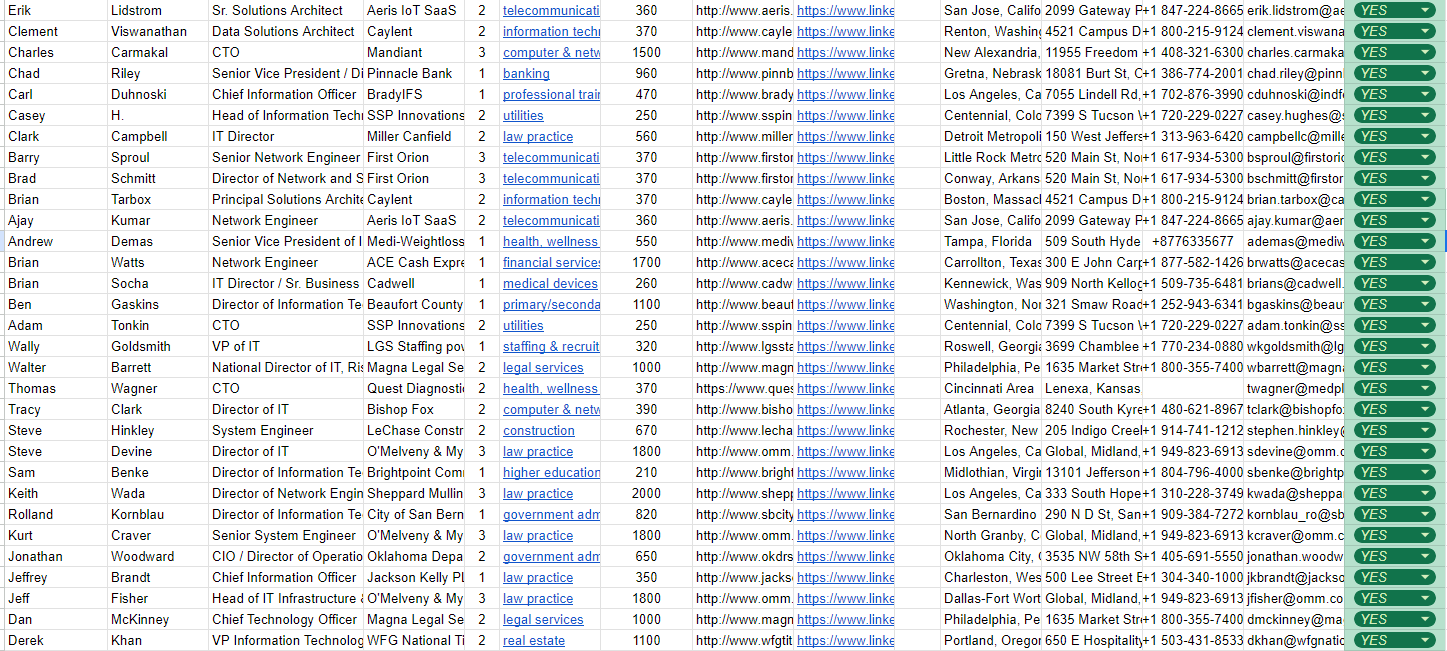Viewport: 1447px width, 651px height.
Task: Open primary/secondary link in Ben Gaskins row
Action: pyautogui.click(x=551, y=304)
